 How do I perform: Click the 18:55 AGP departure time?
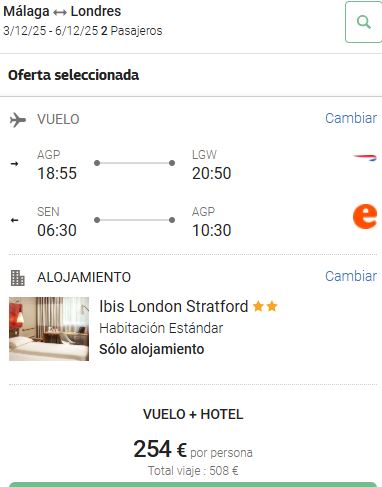[x=57, y=173]
